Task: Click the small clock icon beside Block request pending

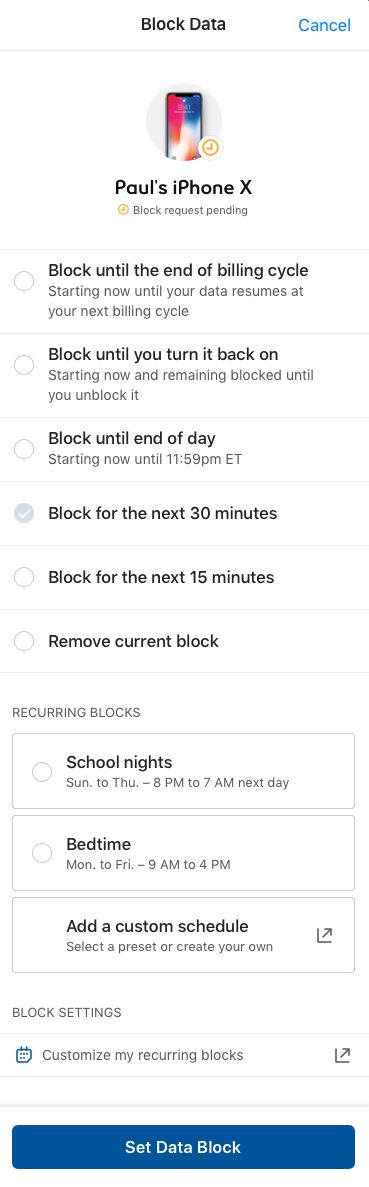Action: pos(124,210)
